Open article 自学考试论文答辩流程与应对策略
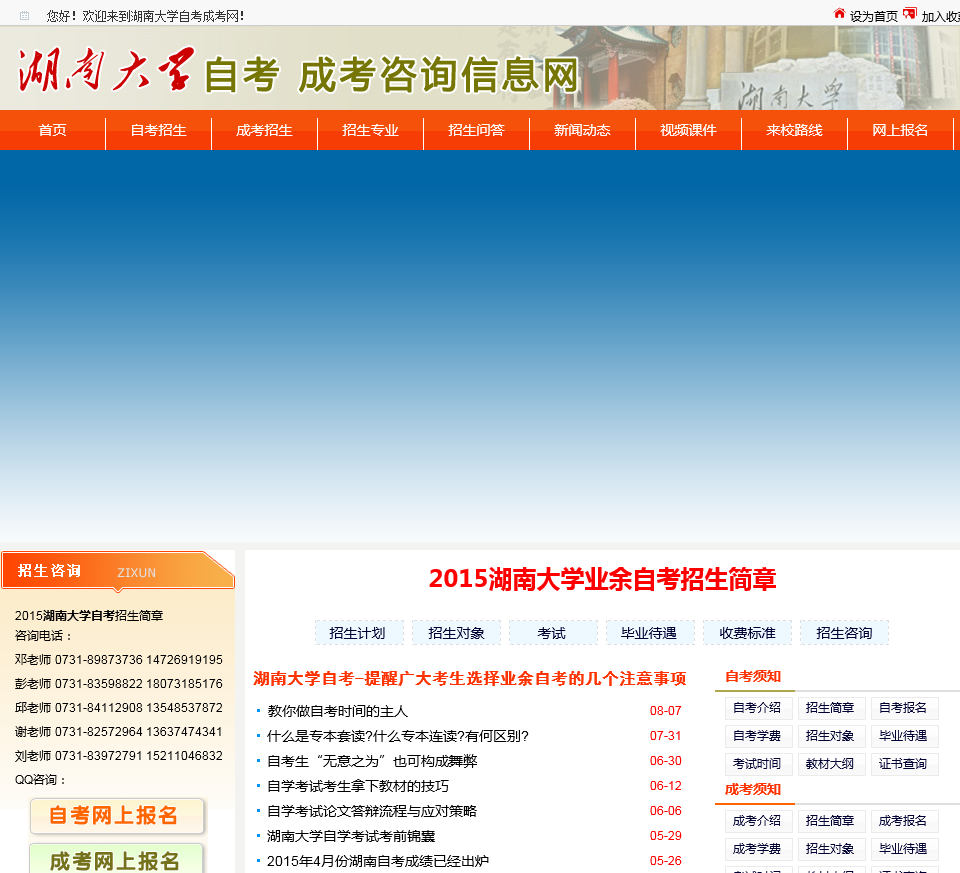Viewport: 960px width, 873px height. 372,811
